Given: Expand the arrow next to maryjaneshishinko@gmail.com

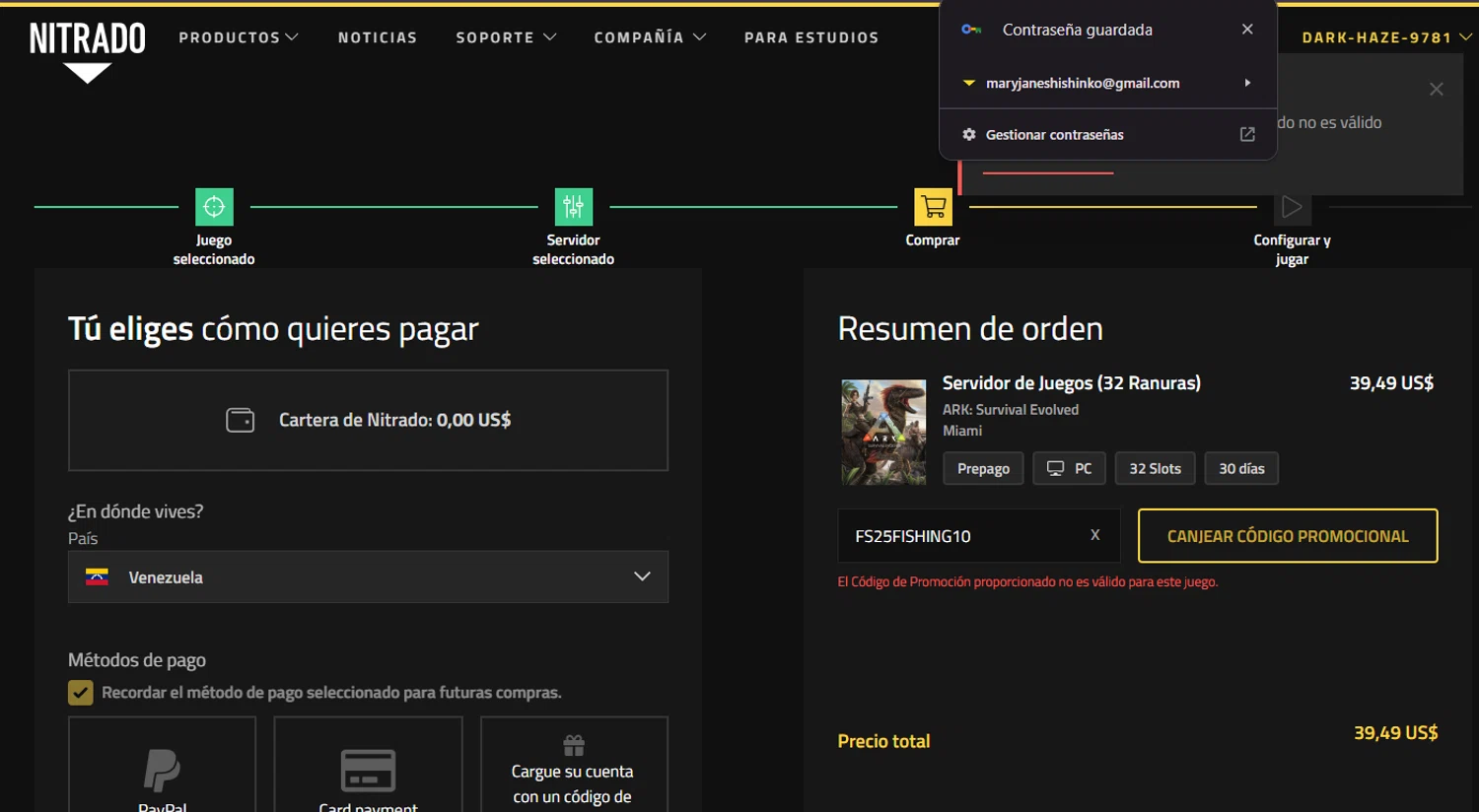Looking at the screenshot, I should (x=1247, y=83).
